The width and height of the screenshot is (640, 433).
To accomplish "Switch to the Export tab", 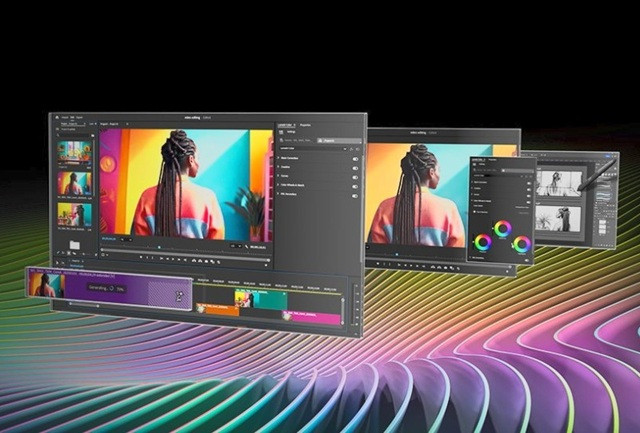I will click(80, 118).
